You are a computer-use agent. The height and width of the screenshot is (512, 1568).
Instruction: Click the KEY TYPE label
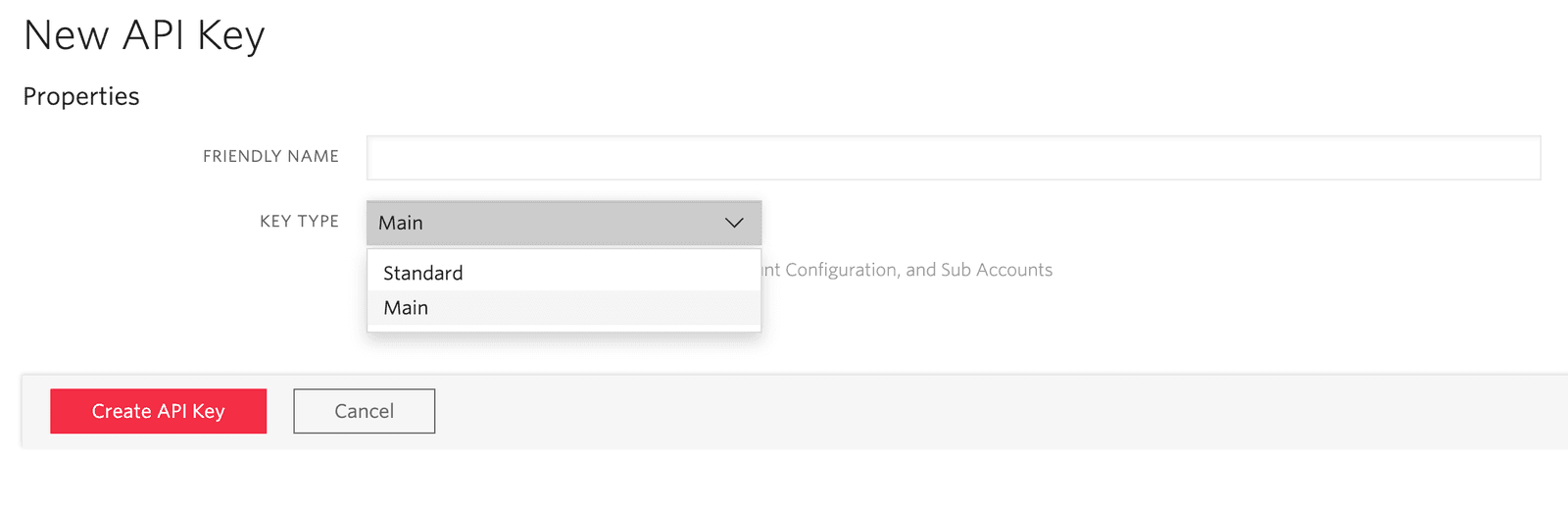pyautogui.click(x=299, y=221)
